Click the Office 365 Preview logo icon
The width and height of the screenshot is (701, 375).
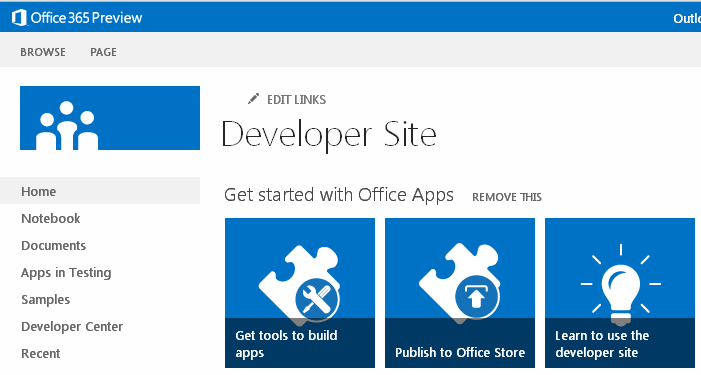(x=19, y=18)
